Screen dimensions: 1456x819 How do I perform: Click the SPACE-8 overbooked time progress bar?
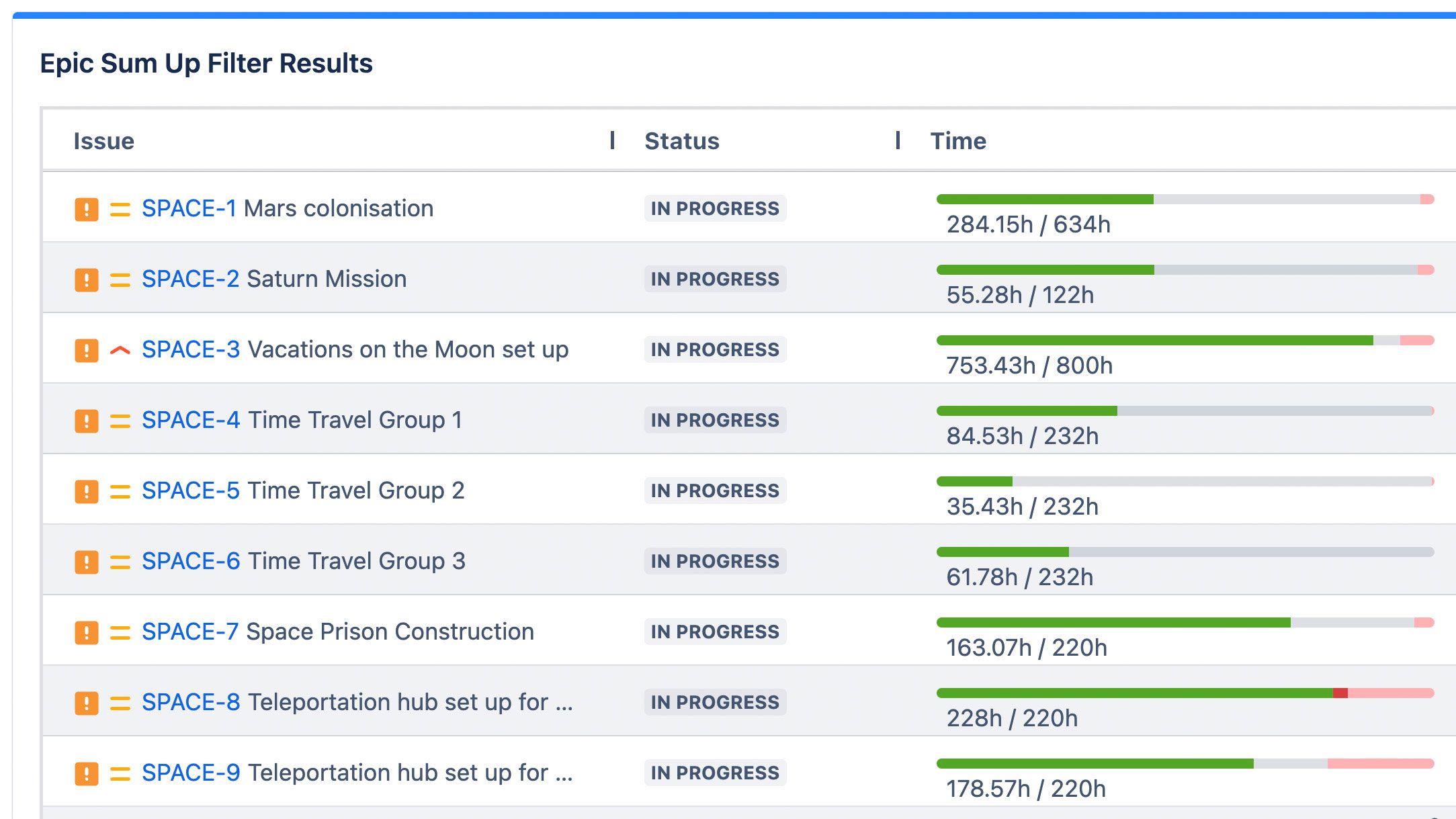click(x=1185, y=693)
